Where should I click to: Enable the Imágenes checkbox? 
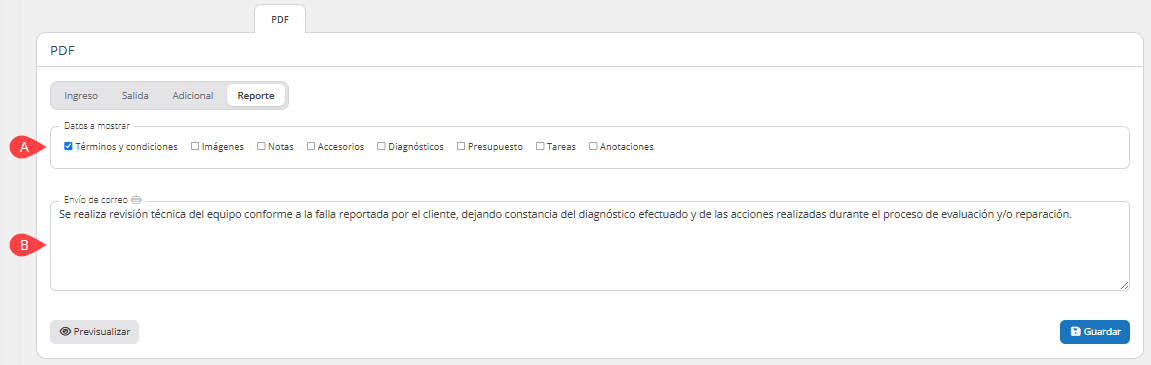pyautogui.click(x=195, y=146)
